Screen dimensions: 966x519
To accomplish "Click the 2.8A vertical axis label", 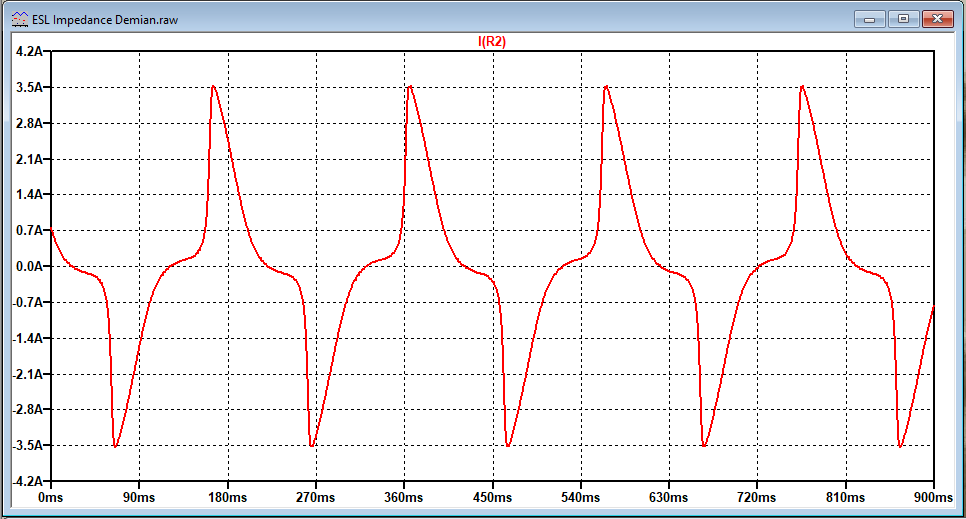I will [x=30, y=123].
